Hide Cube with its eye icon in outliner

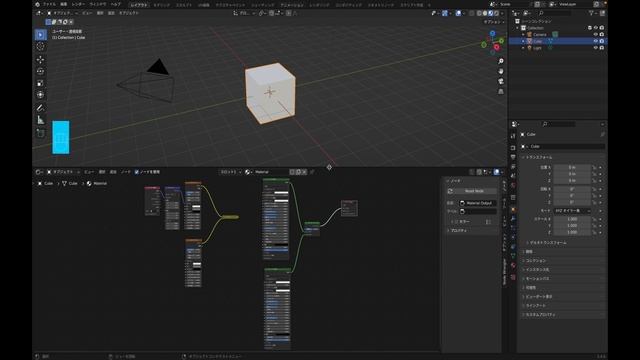596,41
